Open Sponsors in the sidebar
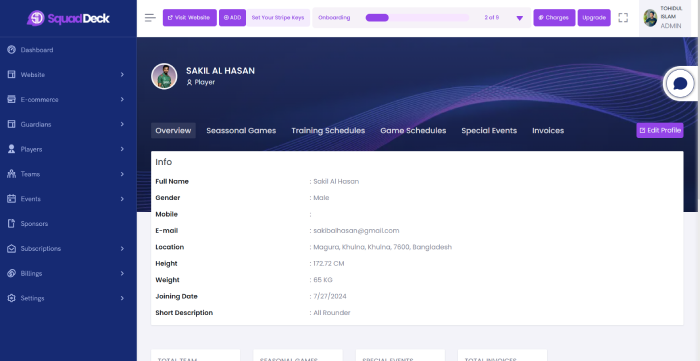 click(x=34, y=224)
